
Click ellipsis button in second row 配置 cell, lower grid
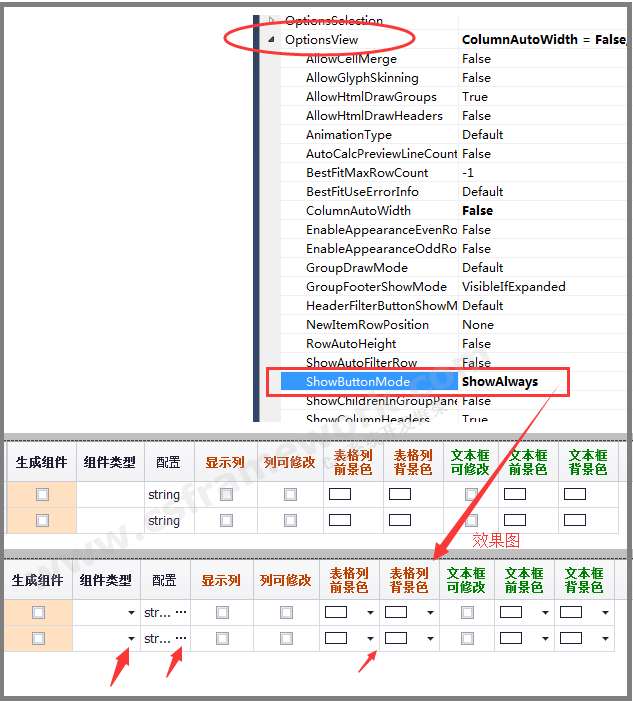pyautogui.click(x=181, y=638)
